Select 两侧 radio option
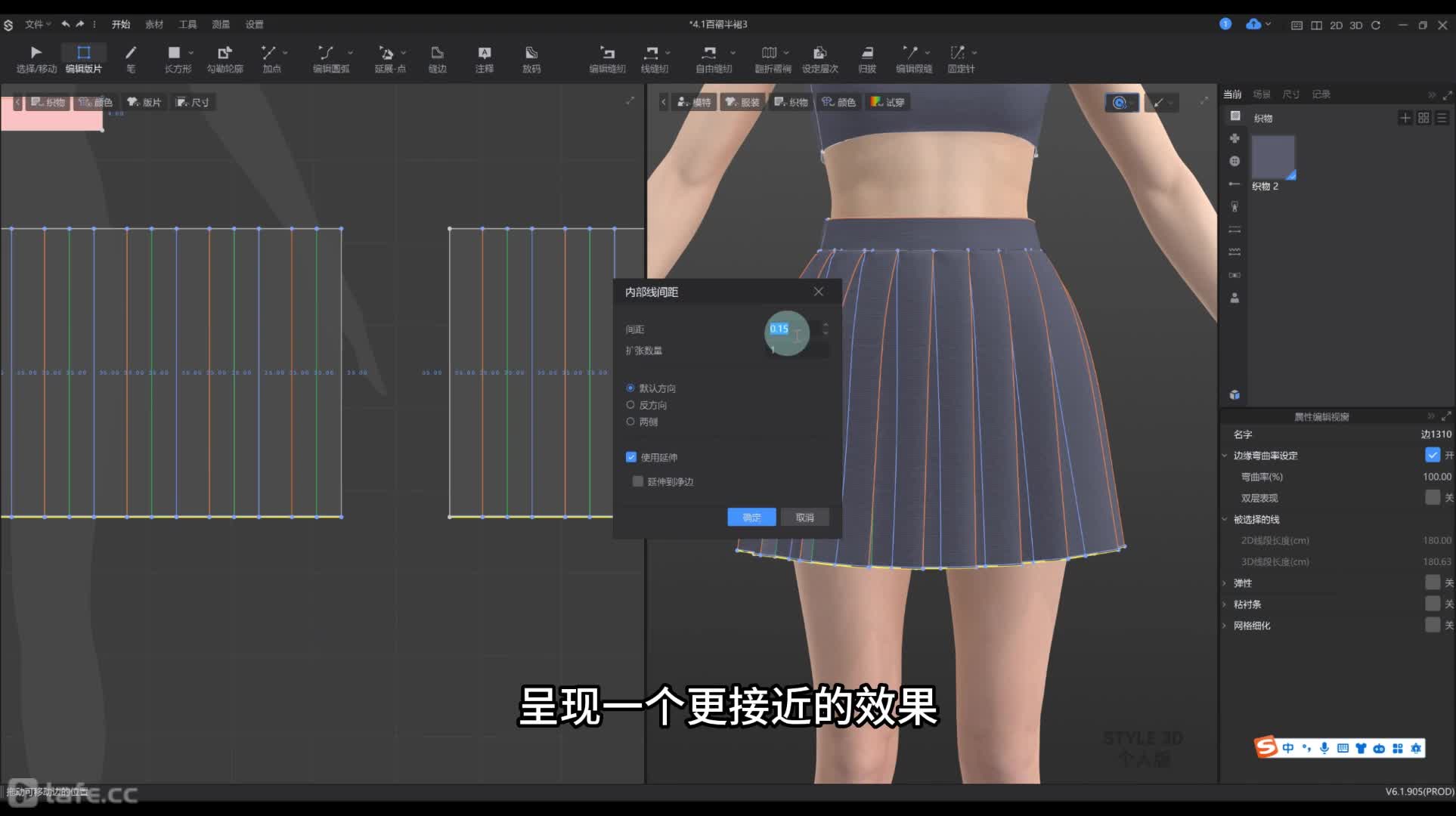The width and height of the screenshot is (1456, 816). coord(630,422)
